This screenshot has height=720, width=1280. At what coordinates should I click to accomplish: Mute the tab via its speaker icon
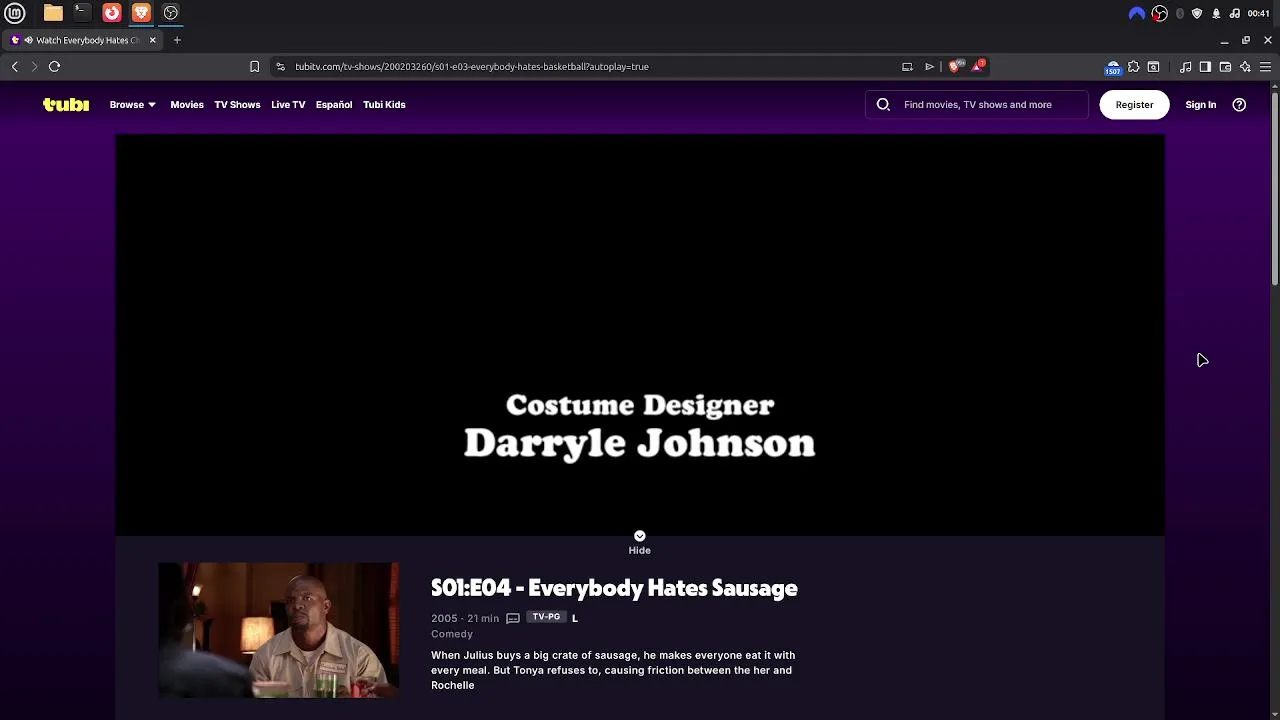[29, 40]
